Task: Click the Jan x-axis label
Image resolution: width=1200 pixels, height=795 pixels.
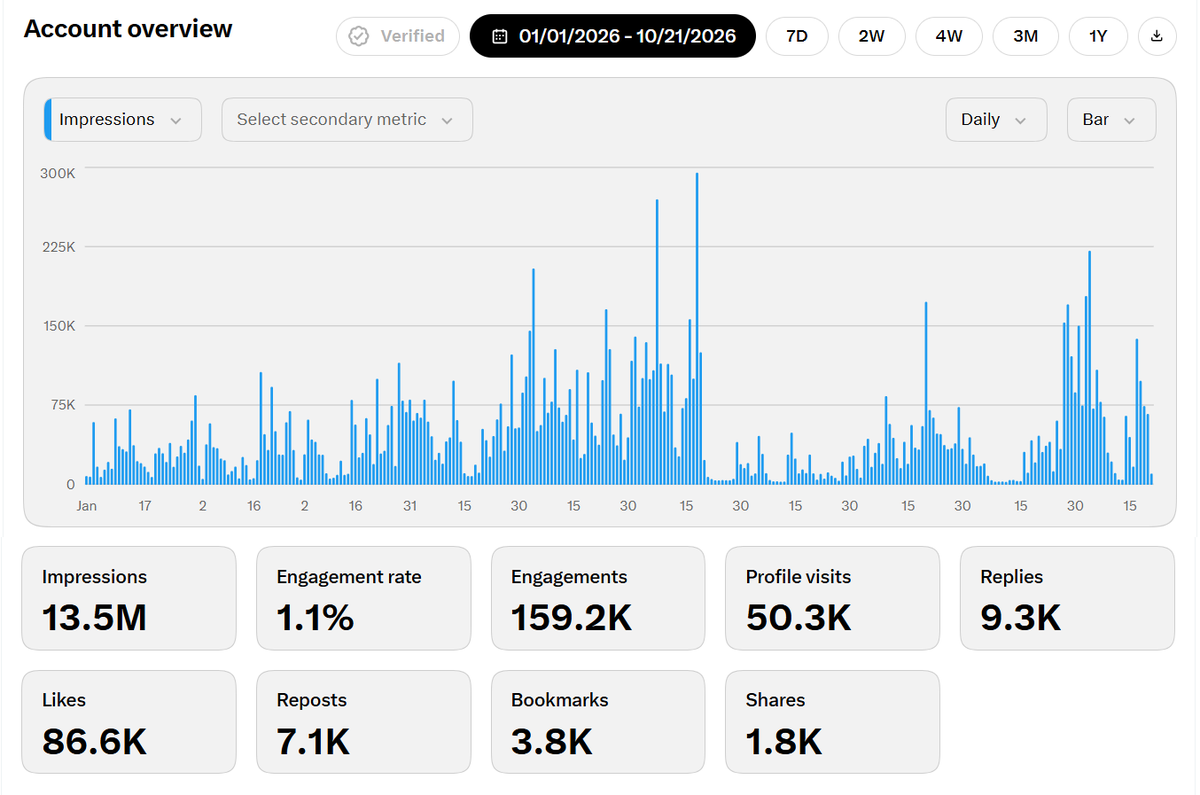Action: click(87, 506)
